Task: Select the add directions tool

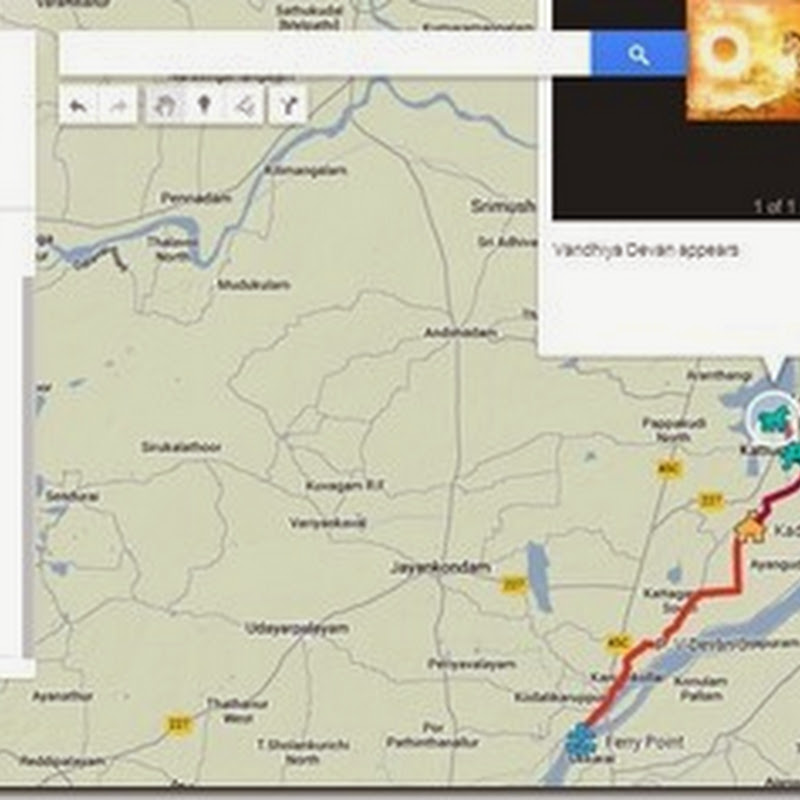Action: [287, 105]
